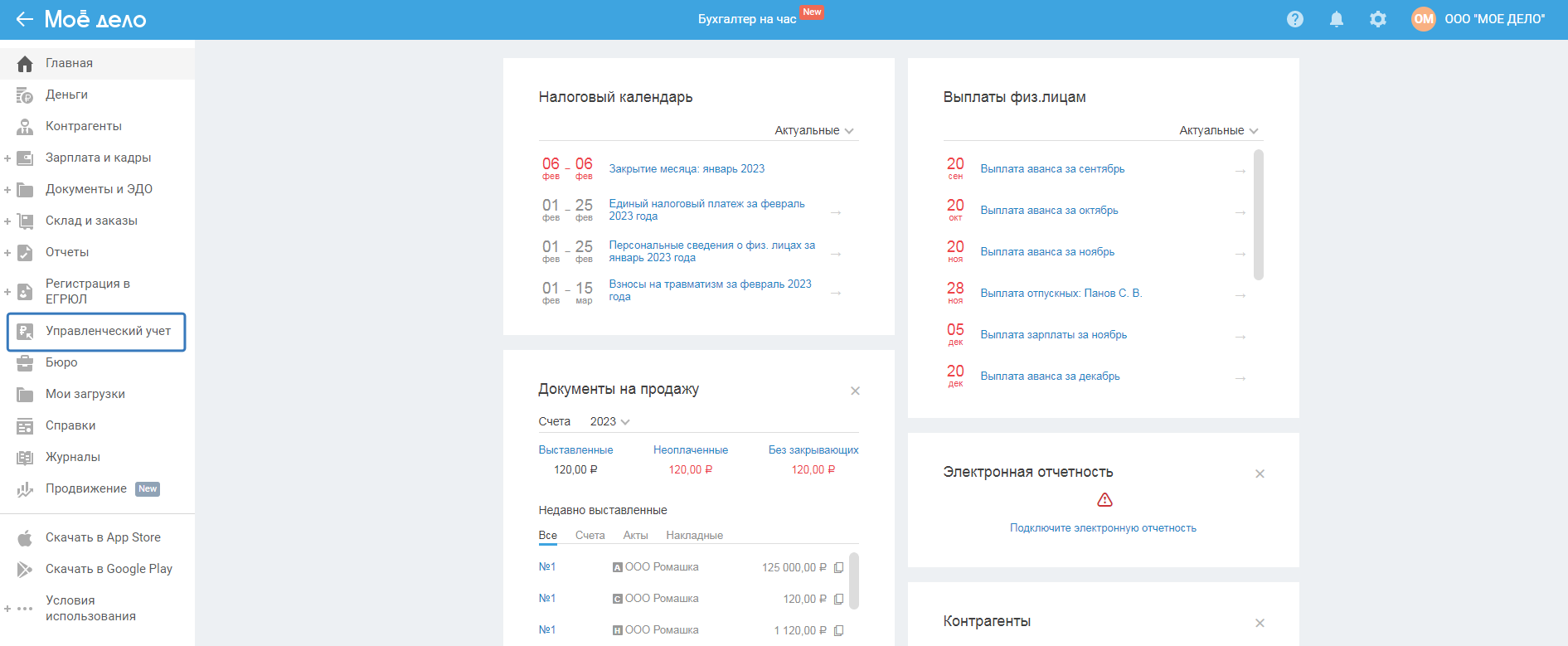
Task: Open Бухгалтер на час link
Action: pyautogui.click(x=747, y=19)
